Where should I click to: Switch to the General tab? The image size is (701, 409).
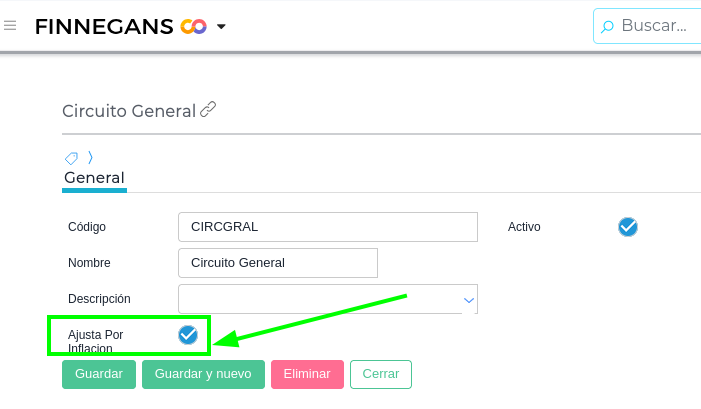(x=94, y=178)
